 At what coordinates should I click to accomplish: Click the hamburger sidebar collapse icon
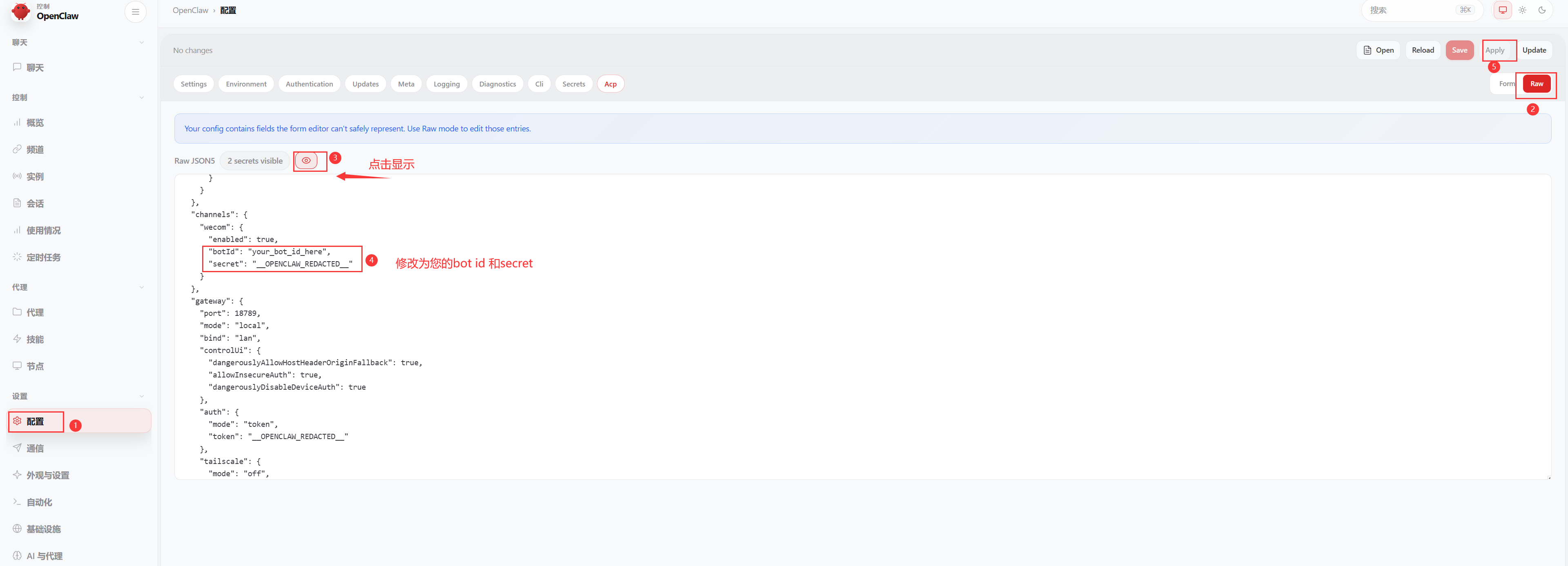[135, 11]
